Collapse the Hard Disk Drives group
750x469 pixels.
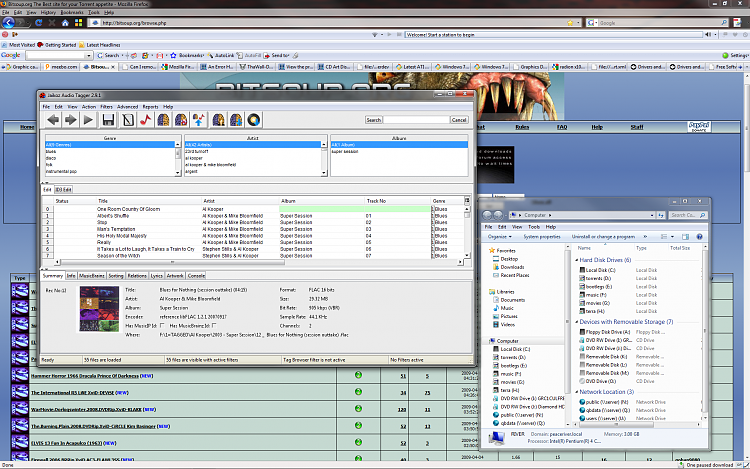click(576, 260)
